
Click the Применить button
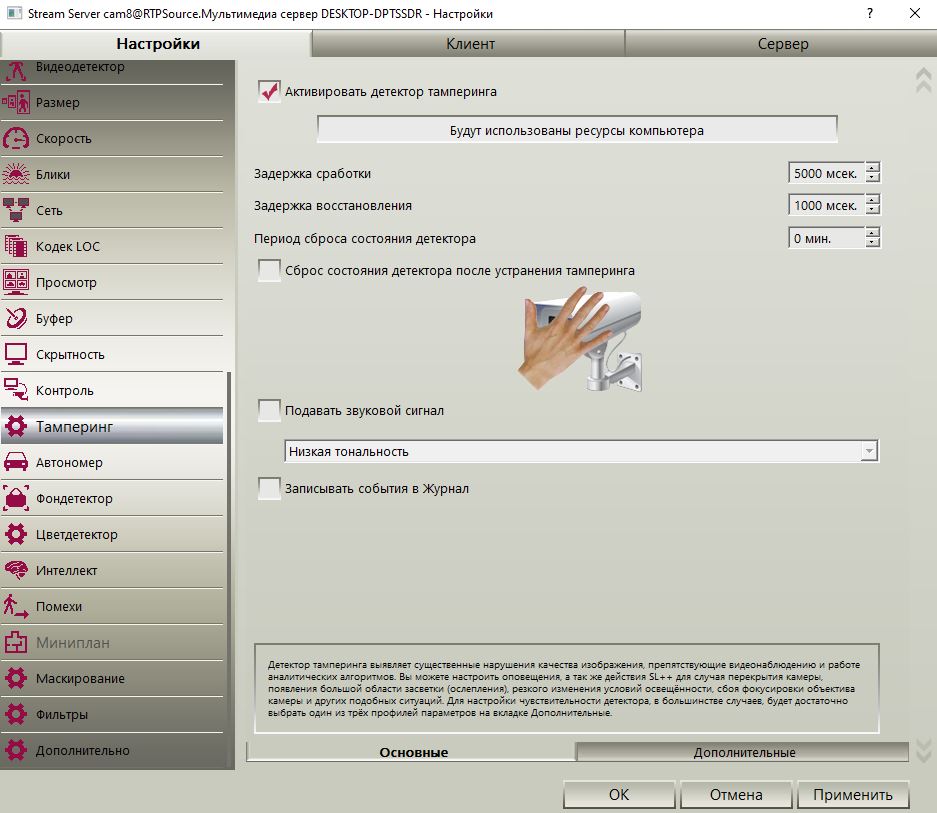point(853,794)
